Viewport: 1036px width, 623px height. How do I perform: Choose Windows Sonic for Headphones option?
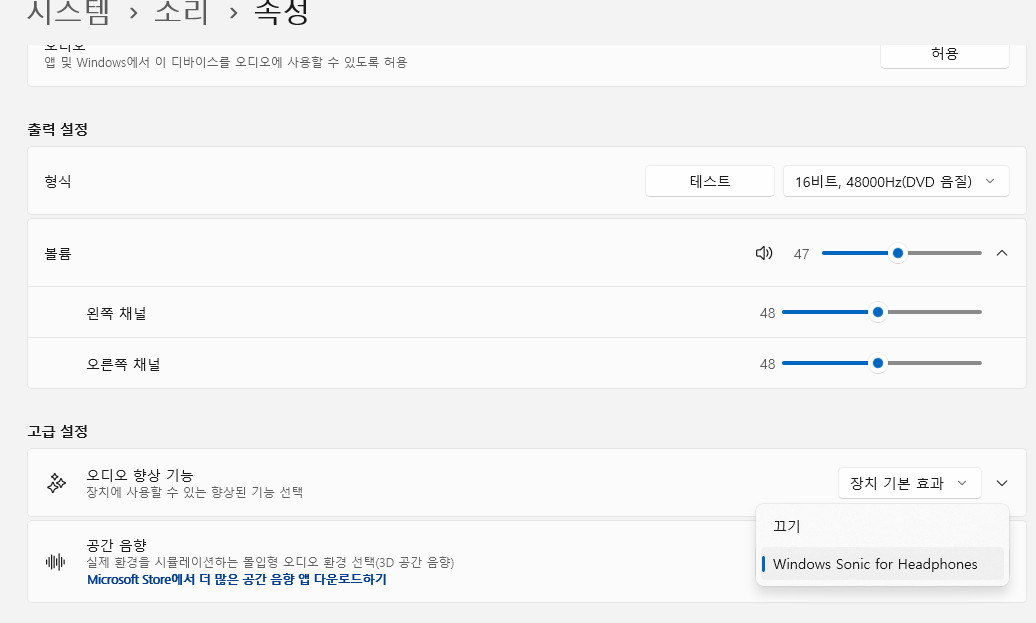(875, 564)
